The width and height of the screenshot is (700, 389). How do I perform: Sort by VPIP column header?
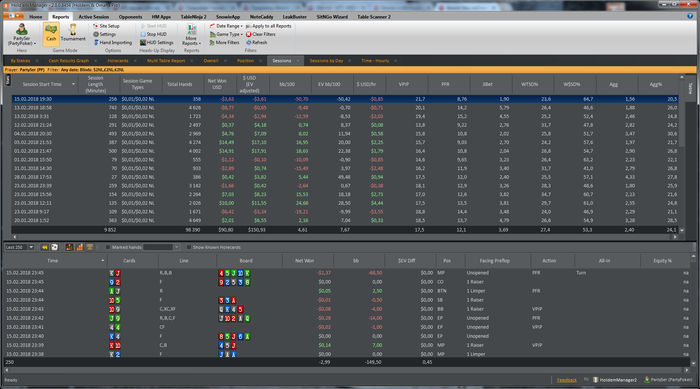pos(404,84)
